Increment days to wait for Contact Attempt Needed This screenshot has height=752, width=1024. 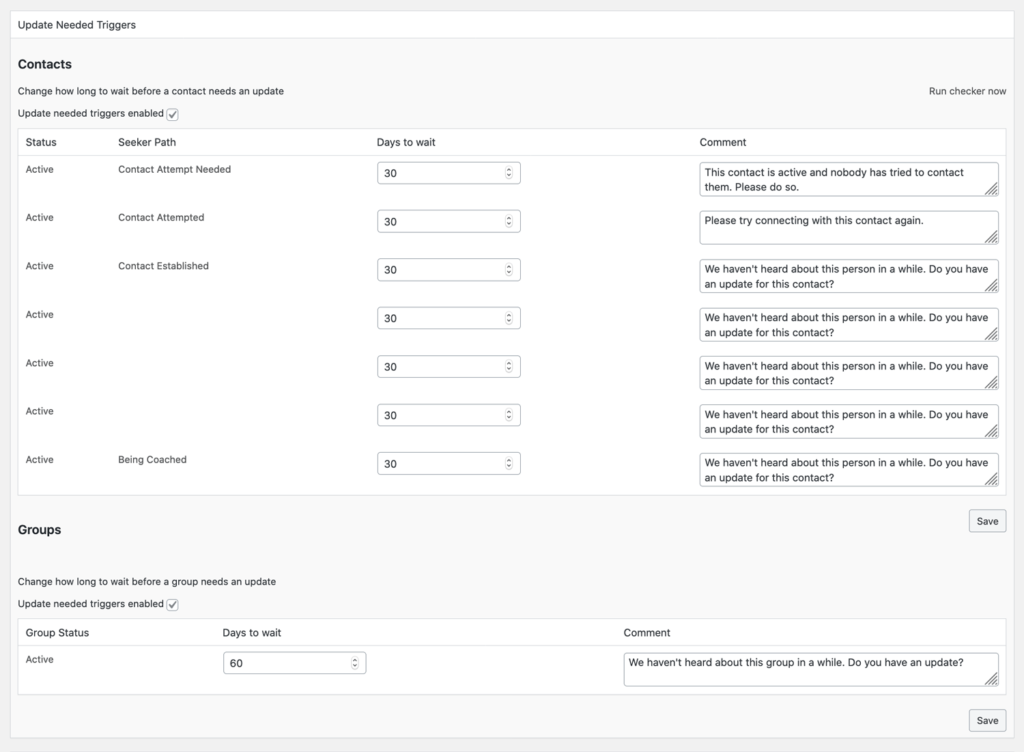click(509, 169)
